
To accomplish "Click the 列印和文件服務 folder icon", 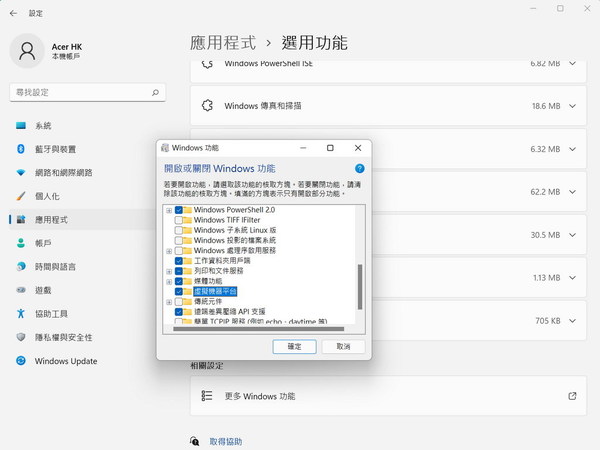I will click(x=188, y=271).
